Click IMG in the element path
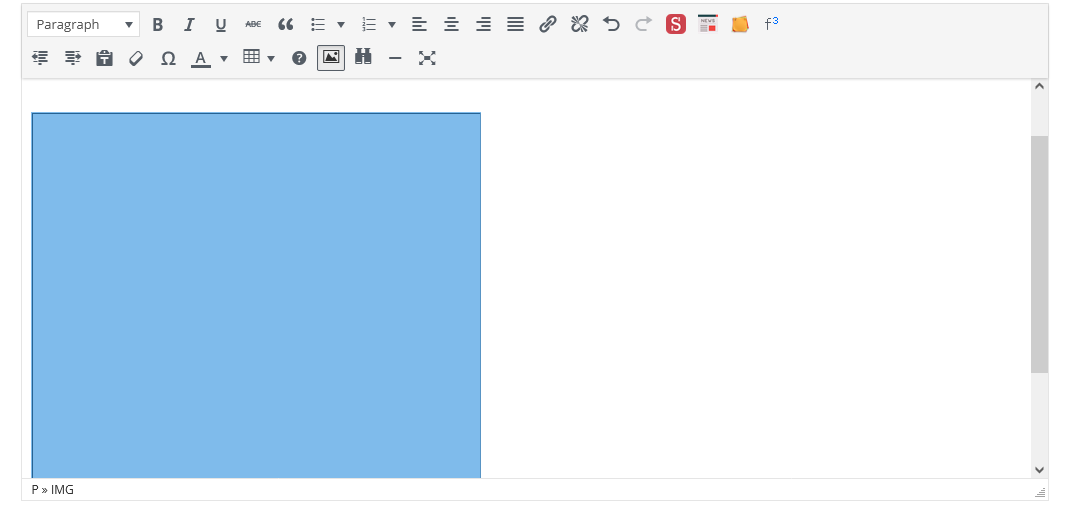The image size is (1068, 520). pos(62,490)
